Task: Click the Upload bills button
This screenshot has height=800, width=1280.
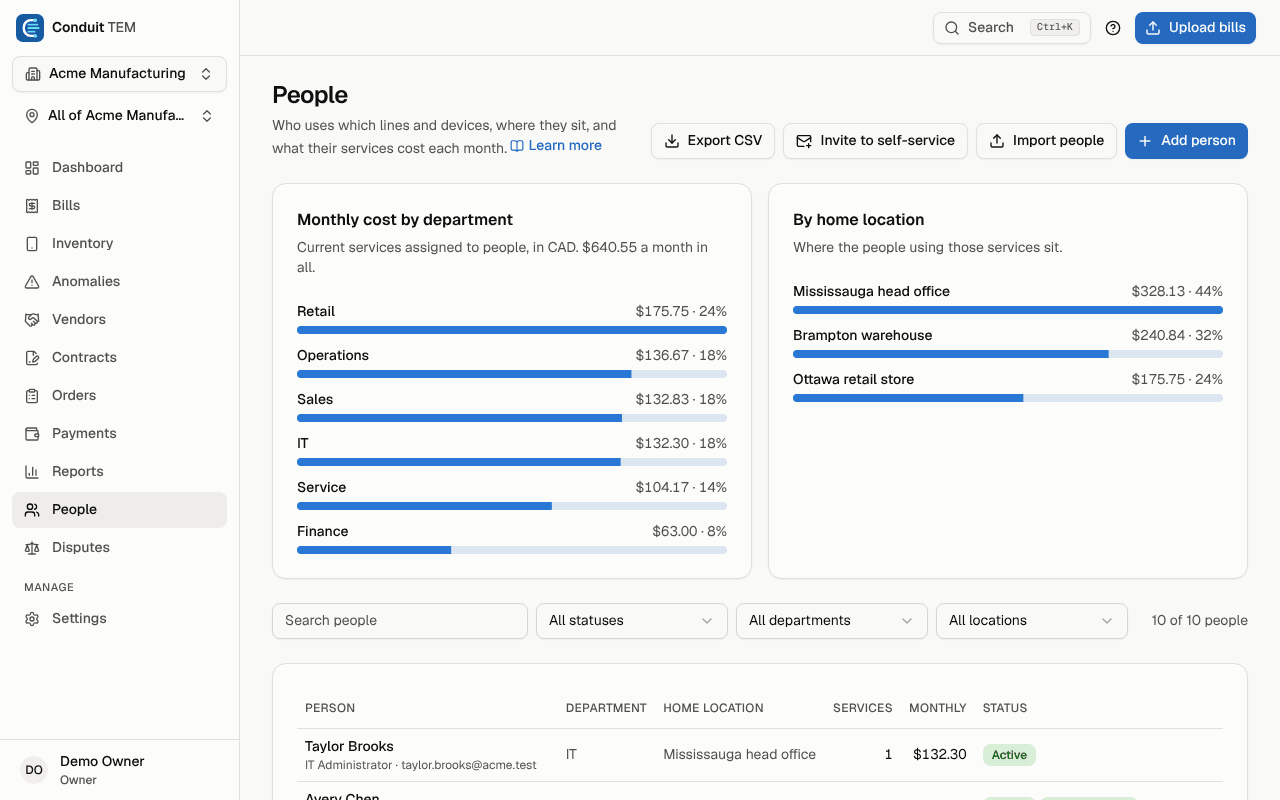Action: coord(1195,28)
